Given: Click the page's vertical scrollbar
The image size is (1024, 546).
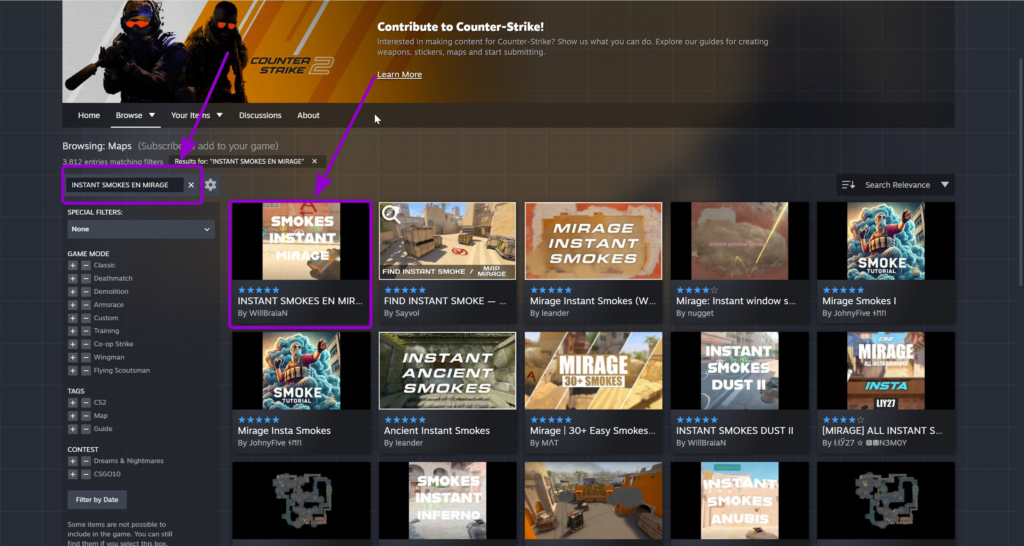Looking at the screenshot, I should (1021, 170).
